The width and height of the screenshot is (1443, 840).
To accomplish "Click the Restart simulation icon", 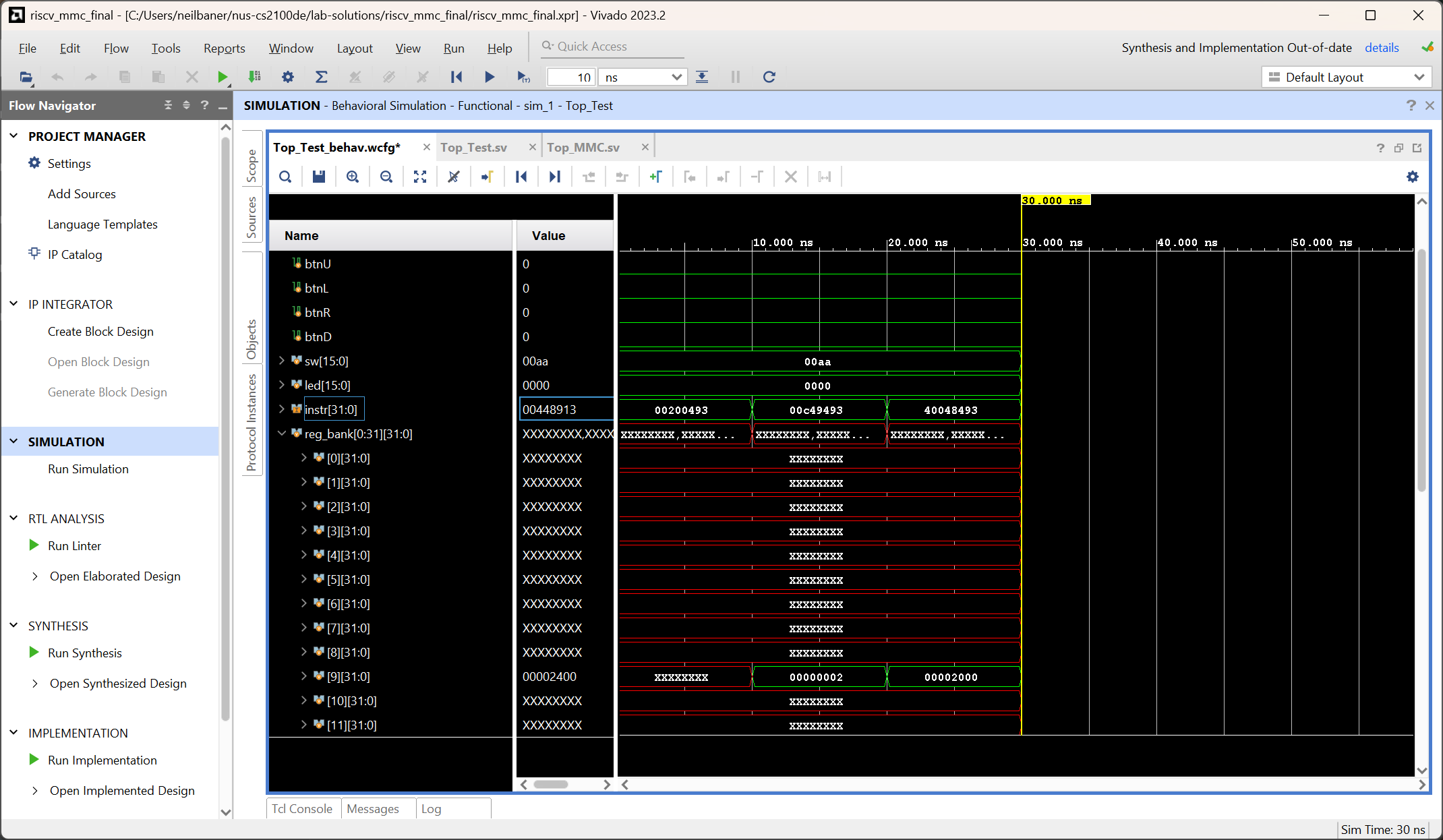I will (457, 77).
